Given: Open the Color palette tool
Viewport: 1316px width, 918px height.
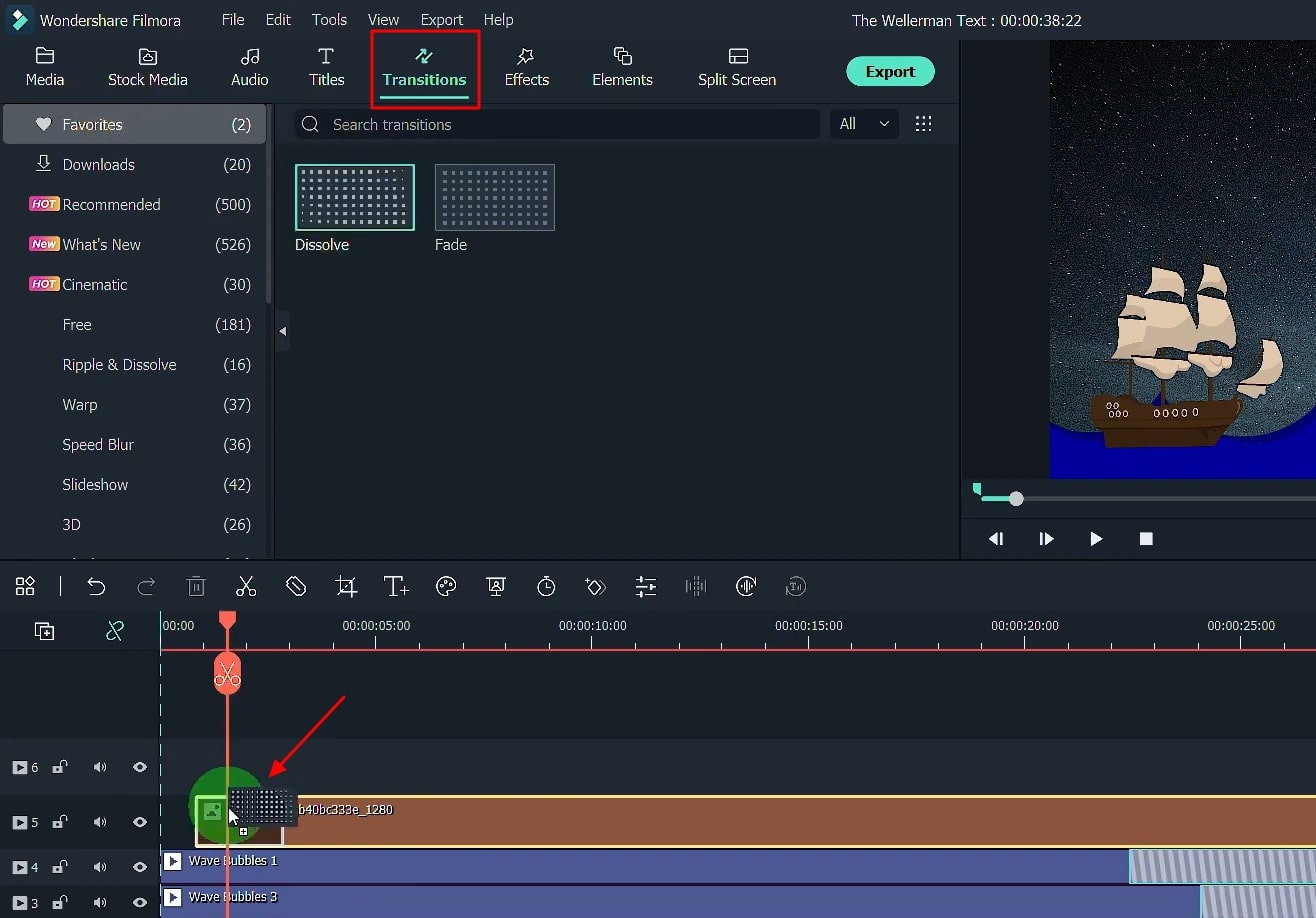Looking at the screenshot, I should coord(446,586).
